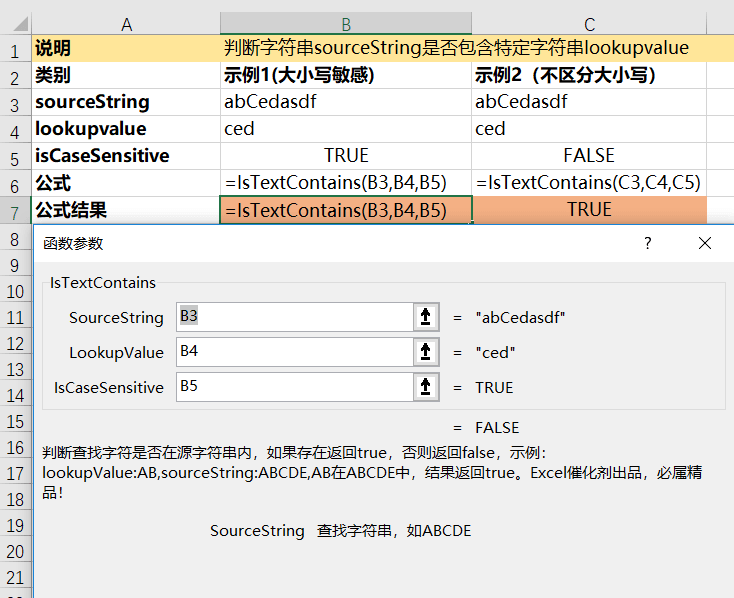Select cell A5 labeled isCaseSensitive
This screenshot has width=734, height=598.
pyautogui.click(x=126, y=156)
